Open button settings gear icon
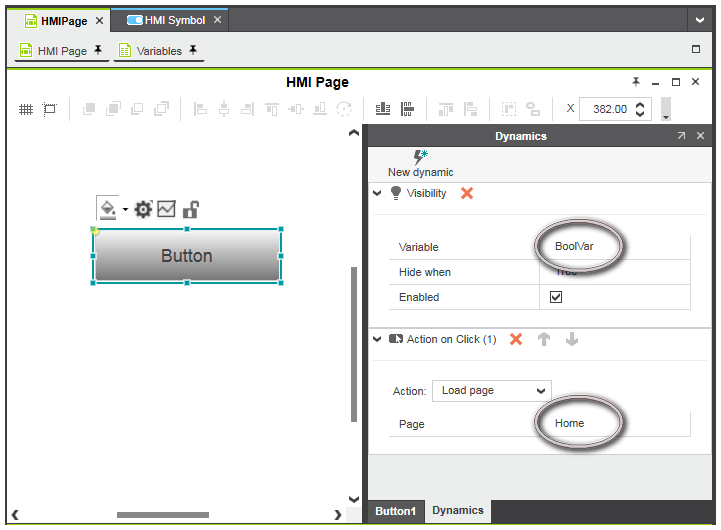721x530 pixels. coord(143,209)
